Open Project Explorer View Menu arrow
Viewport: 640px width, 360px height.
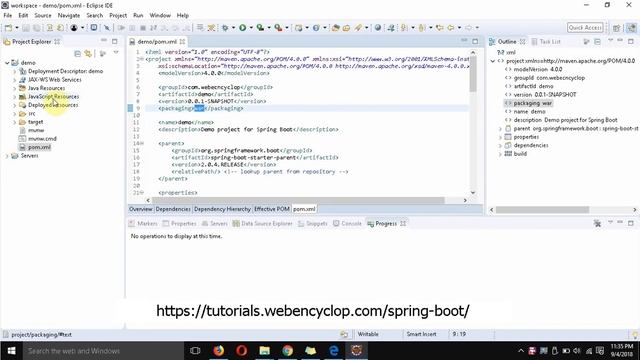pyautogui.click(x=116, y=53)
